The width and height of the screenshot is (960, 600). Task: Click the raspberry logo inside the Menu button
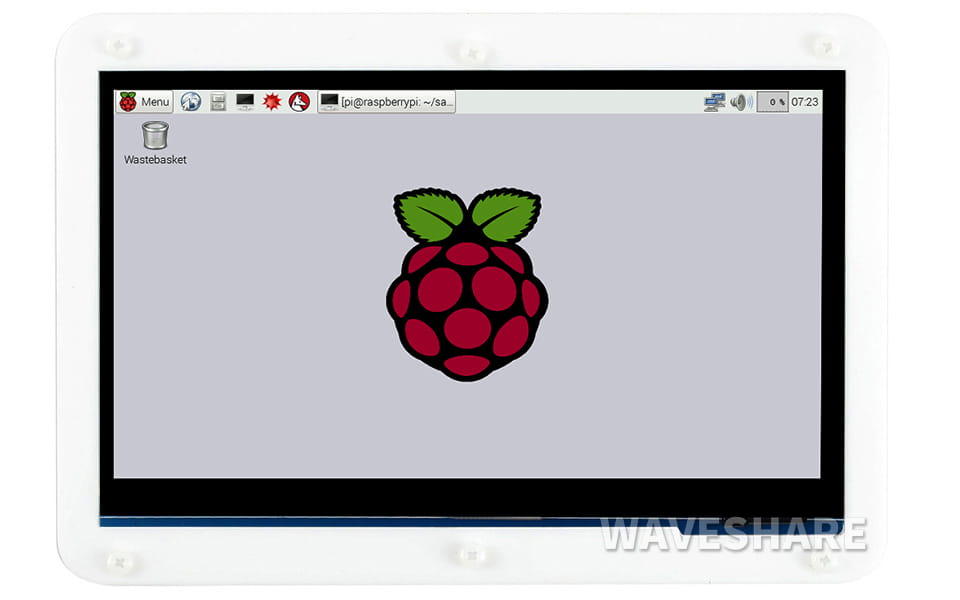coord(128,102)
